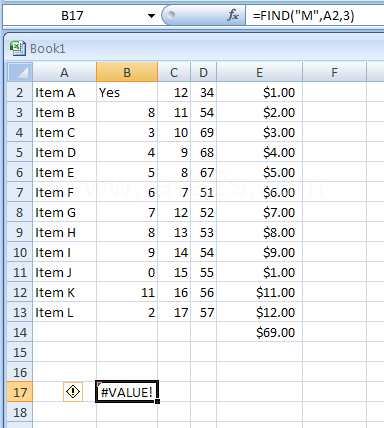Click the fill handle of cell B17
Screen dimensions: 384x428
pos(157,401)
